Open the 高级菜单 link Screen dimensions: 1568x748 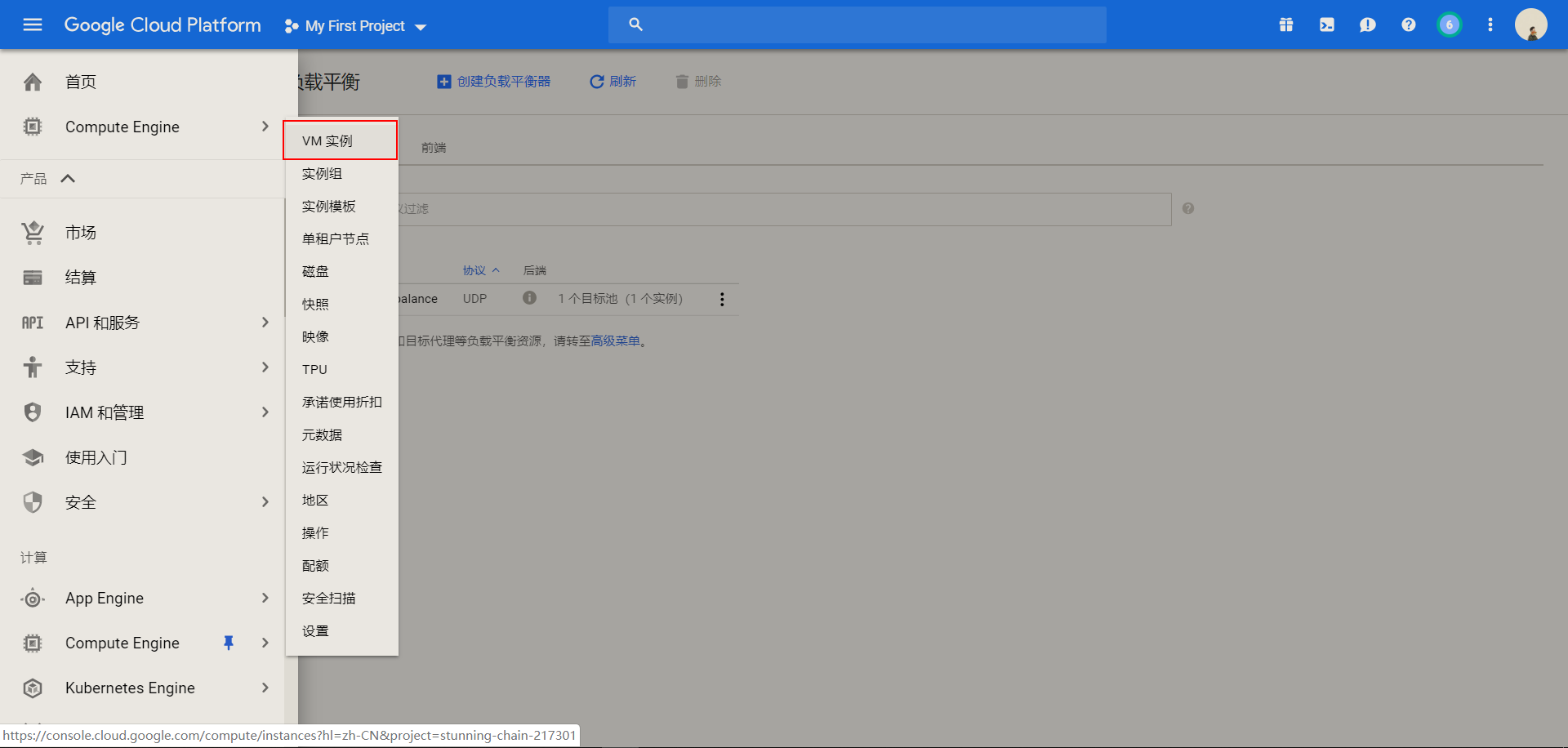point(615,341)
